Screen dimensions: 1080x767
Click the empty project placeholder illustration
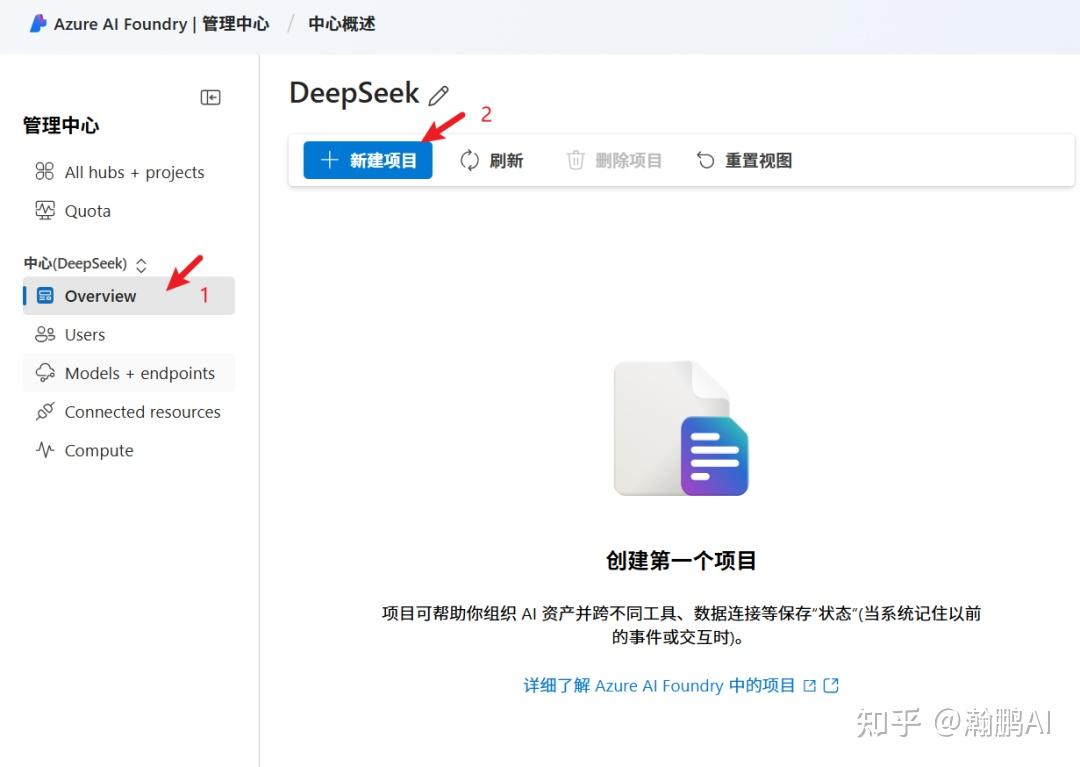tap(681, 428)
